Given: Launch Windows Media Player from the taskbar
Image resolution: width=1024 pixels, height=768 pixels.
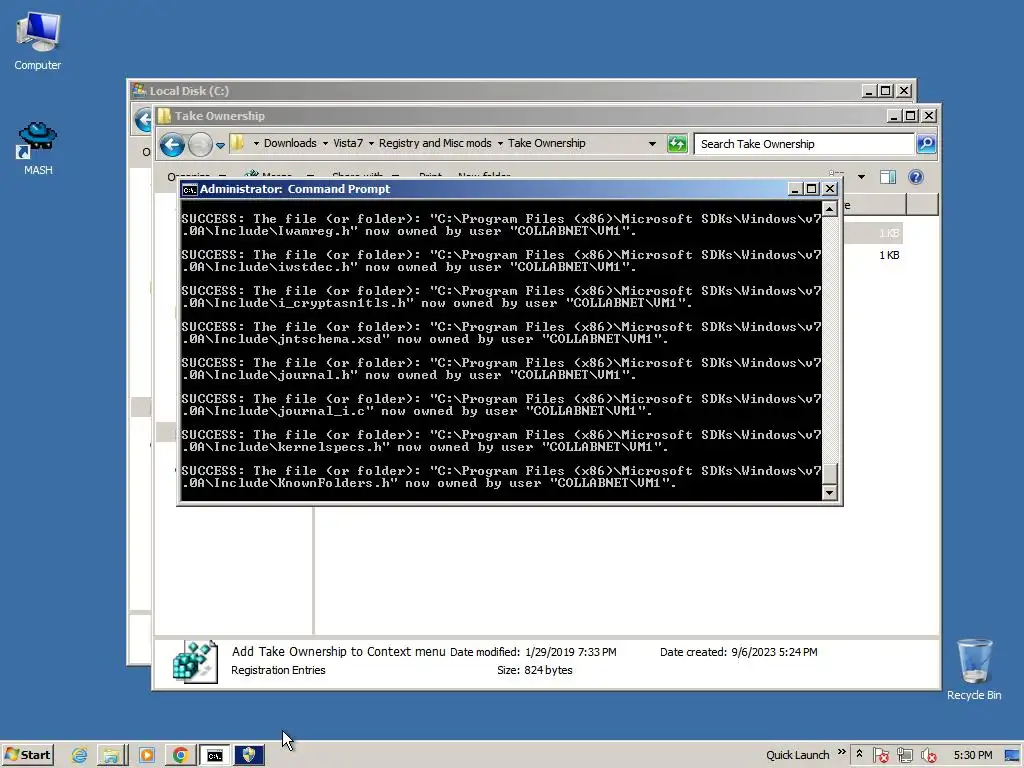Looking at the screenshot, I should click(x=147, y=756).
